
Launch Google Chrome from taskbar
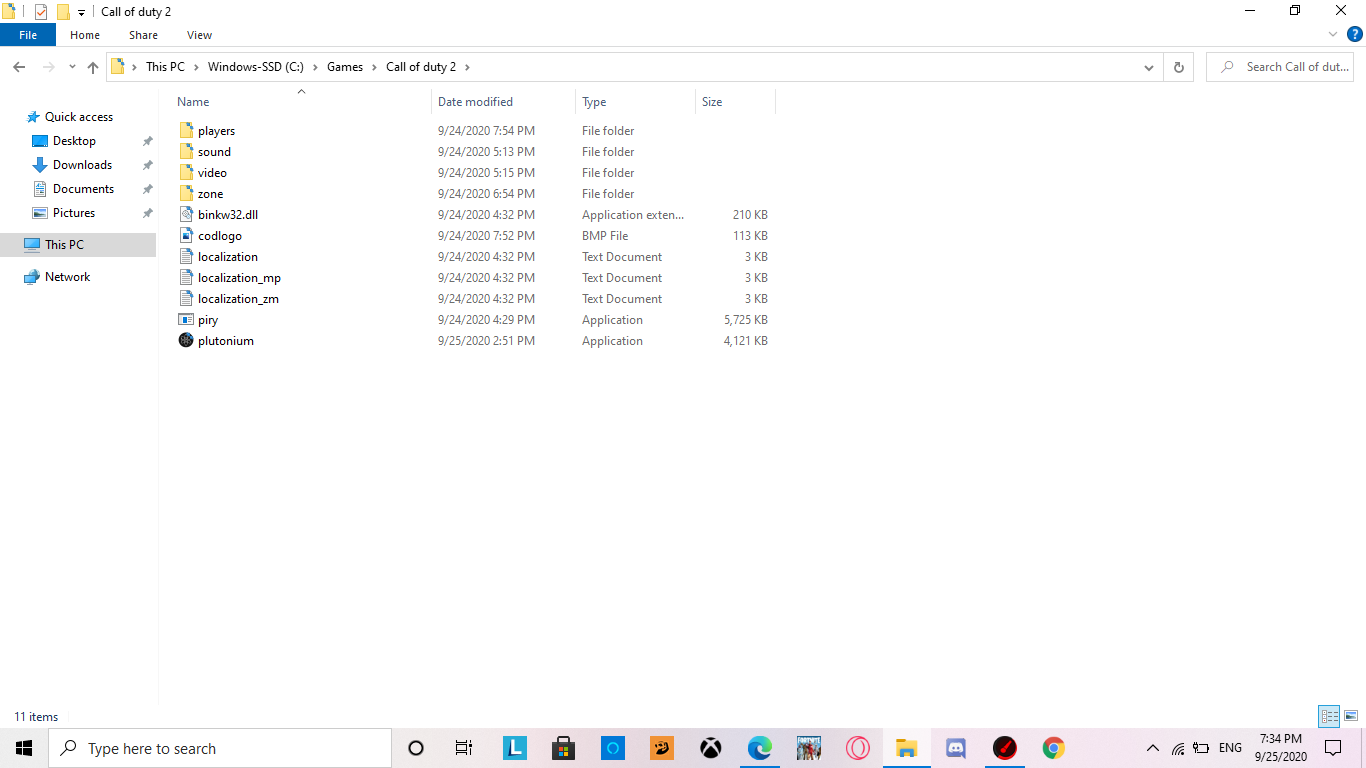pyautogui.click(x=1054, y=748)
